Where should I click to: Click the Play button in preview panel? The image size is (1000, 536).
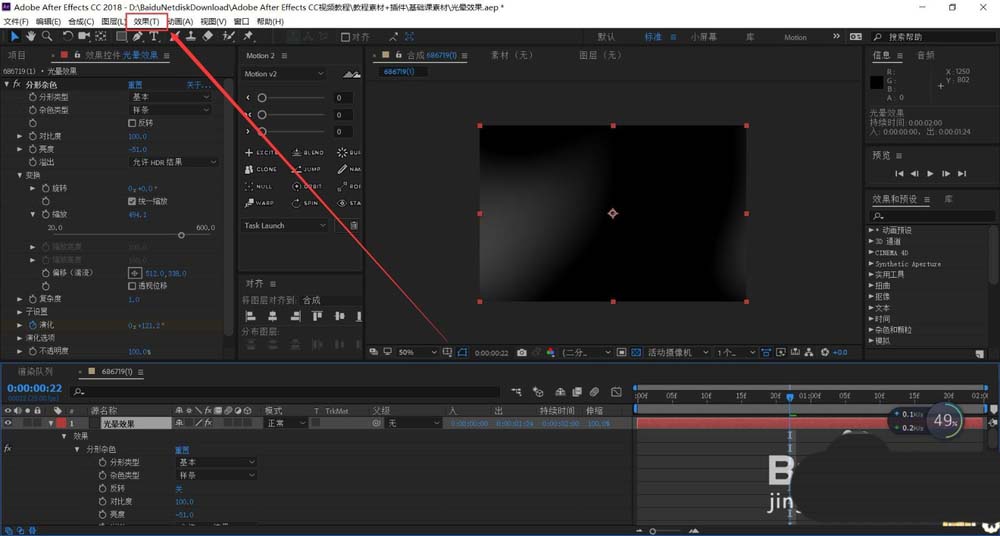tap(930, 174)
